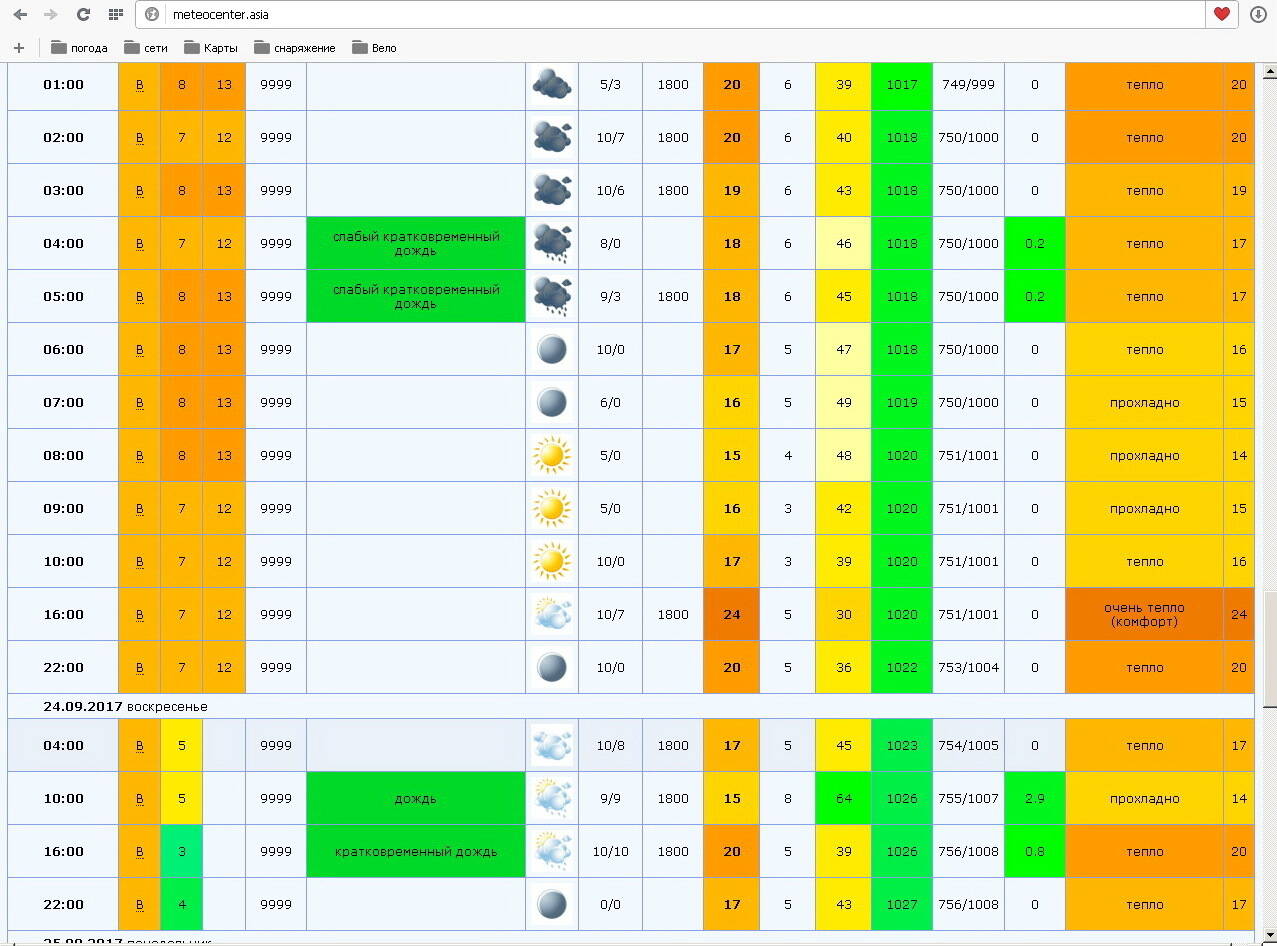Image resolution: width=1277 pixels, height=946 pixels.
Task: Click the heart bookmark icon in address bar
Action: (1221, 14)
